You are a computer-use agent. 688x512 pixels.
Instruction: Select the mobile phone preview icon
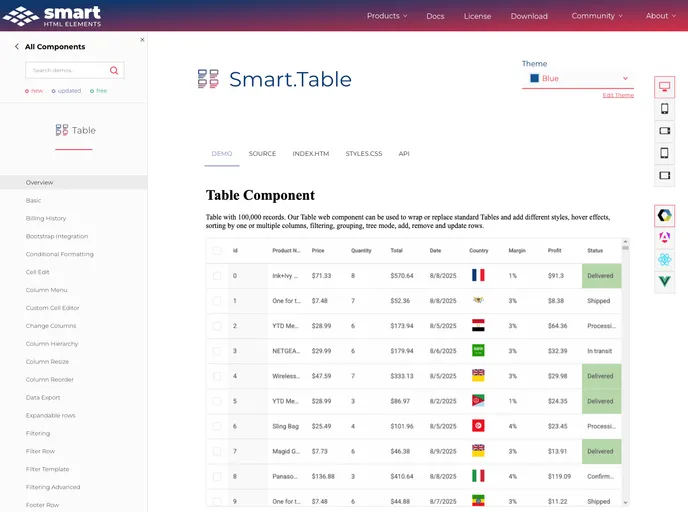tap(664, 108)
